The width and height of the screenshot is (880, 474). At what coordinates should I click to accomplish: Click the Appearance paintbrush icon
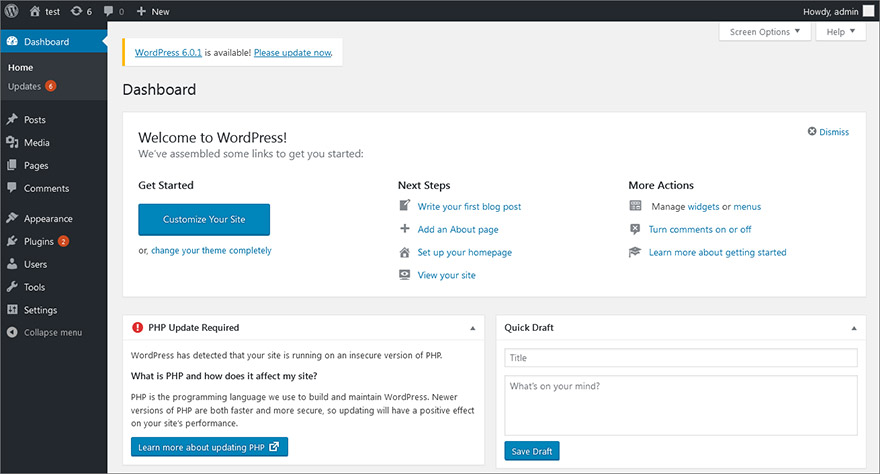pos(12,218)
